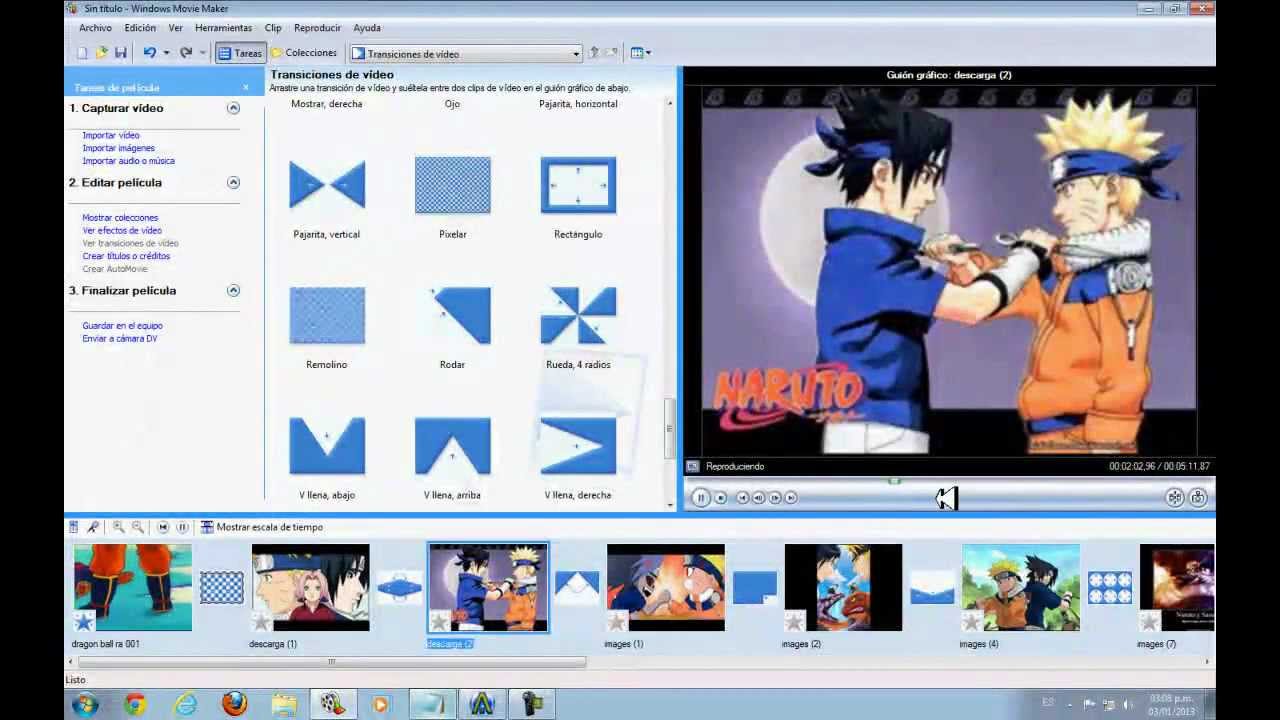Click the Take picture button in preview
This screenshot has width=1280, height=720.
point(1198,497)
